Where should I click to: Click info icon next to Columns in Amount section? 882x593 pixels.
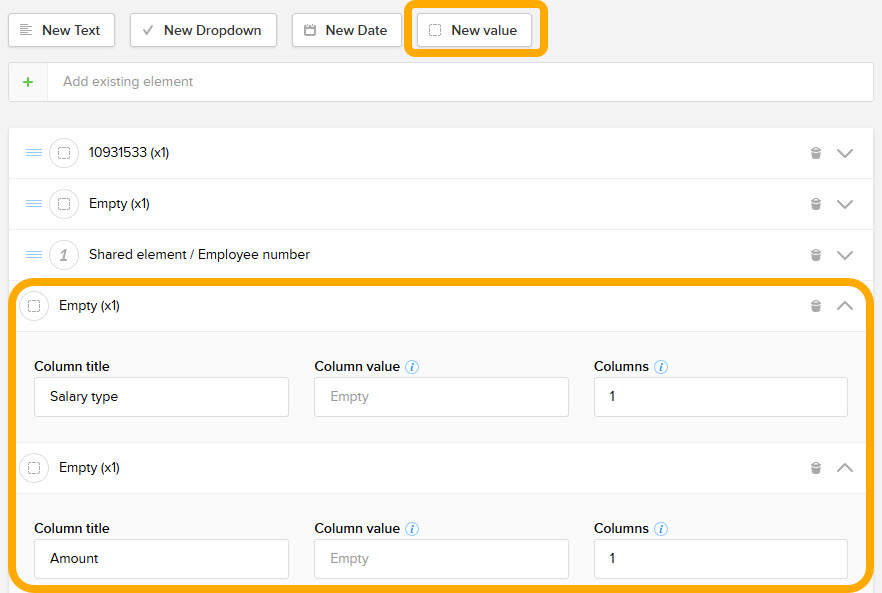coord(661,529)
